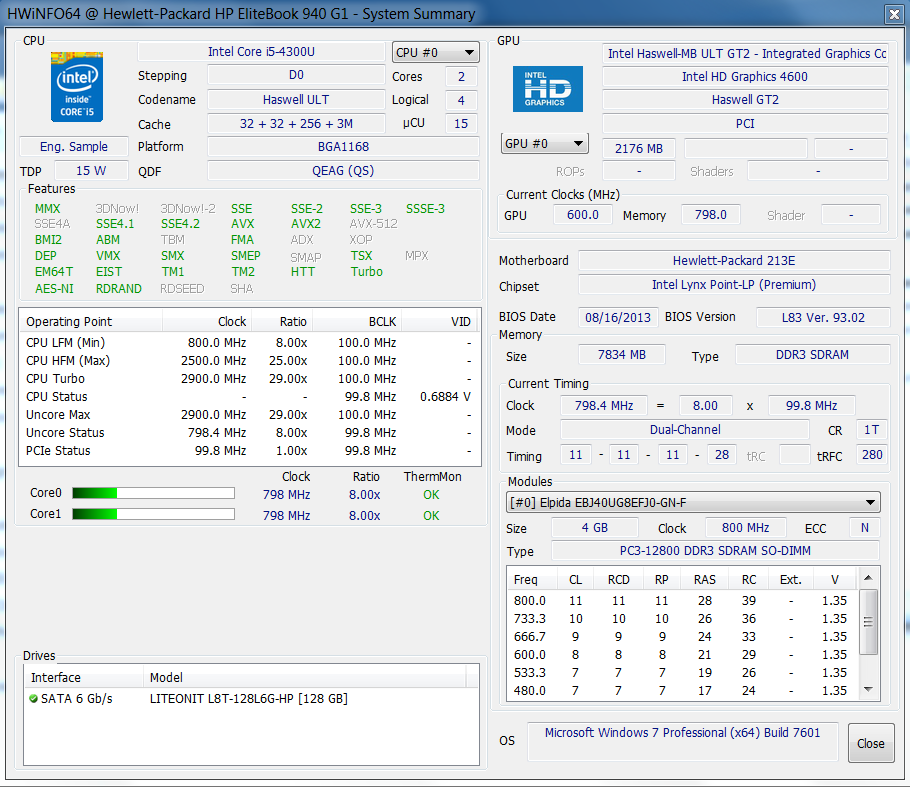Click the Freq column header in timings table
Image resolution: width=910 pixels, height=787 pixels.
tap(531, 579)
